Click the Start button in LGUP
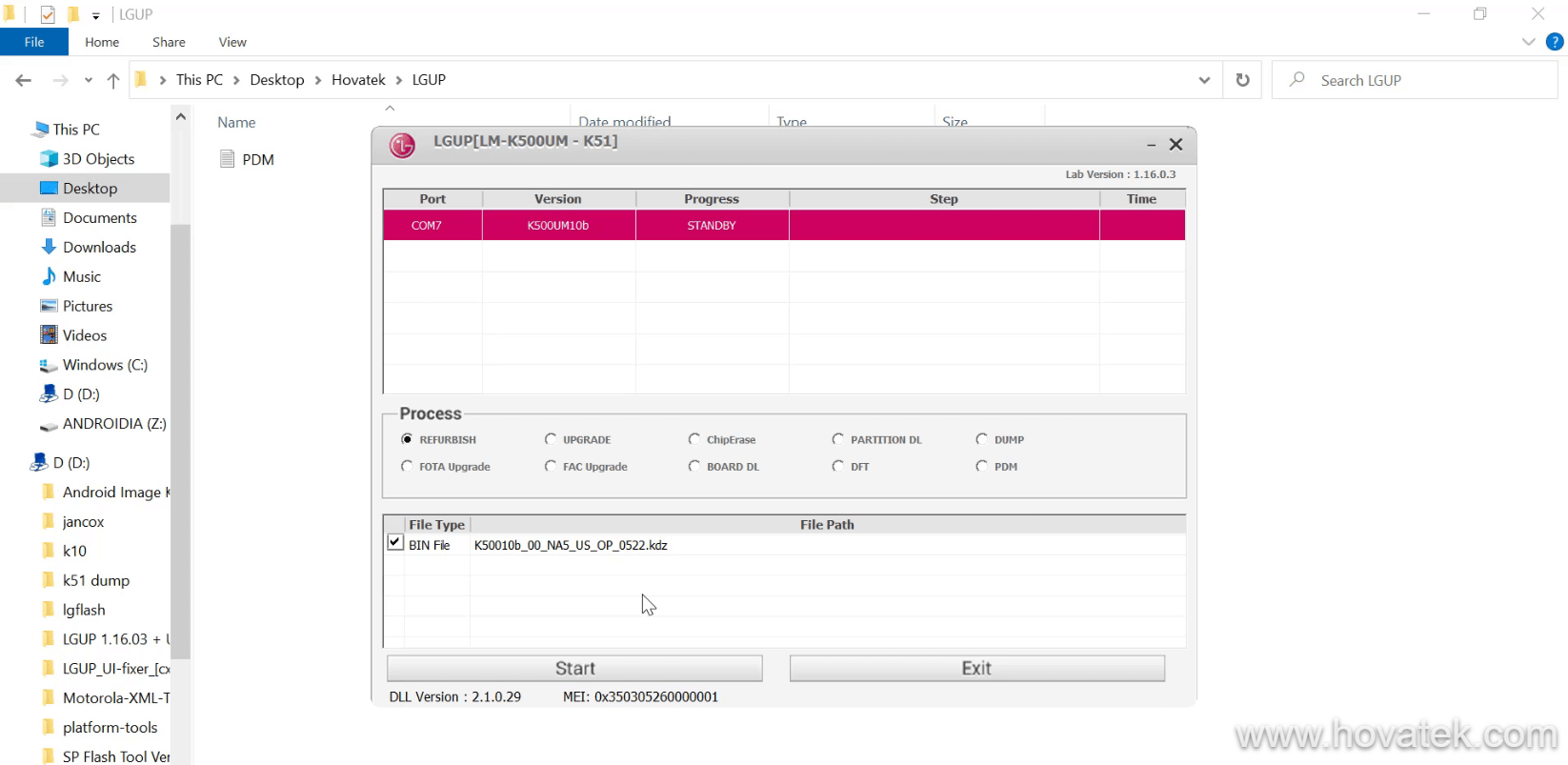1568x765 pixels. click(x=574, y=668)
